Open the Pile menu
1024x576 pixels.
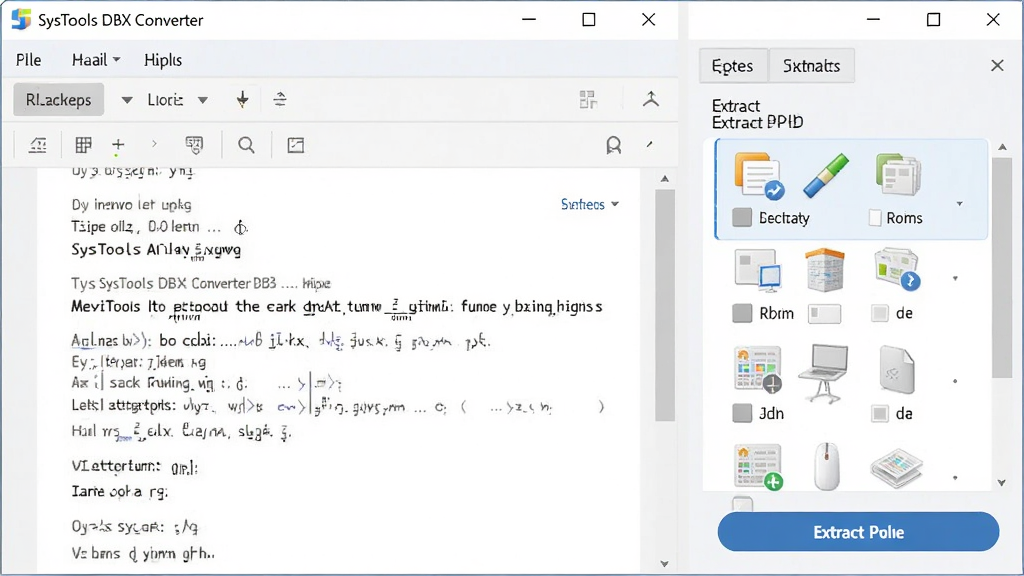pyautogui.click(x=29, y=60)
